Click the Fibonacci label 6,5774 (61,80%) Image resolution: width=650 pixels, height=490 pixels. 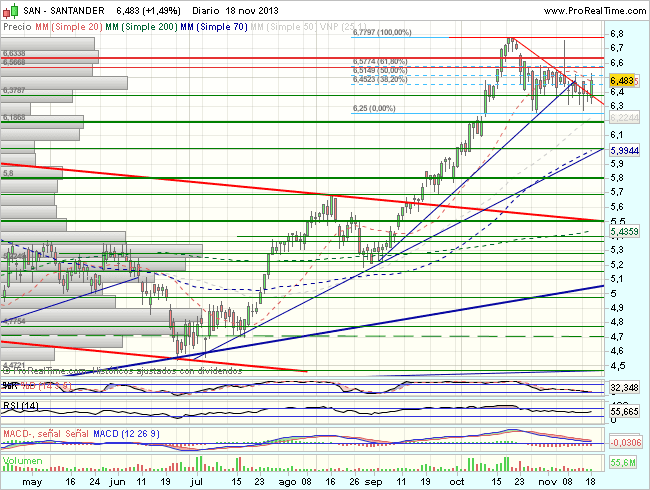[x=380, y=62]
